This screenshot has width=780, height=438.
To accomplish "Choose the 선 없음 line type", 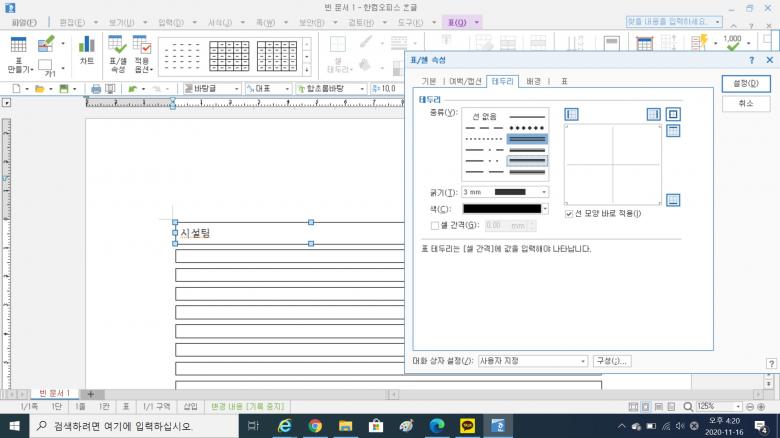I will click(x=484, y=117).
